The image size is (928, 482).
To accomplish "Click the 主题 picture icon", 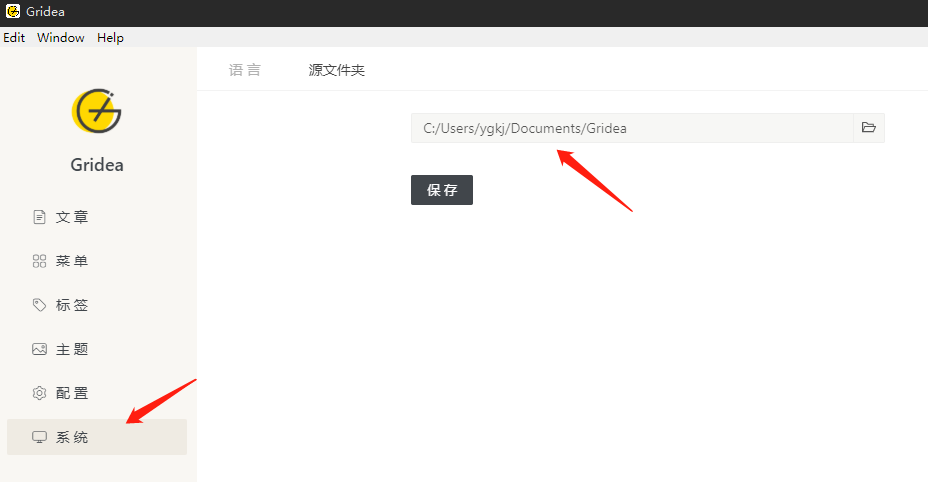I will [x=39, y=349].
